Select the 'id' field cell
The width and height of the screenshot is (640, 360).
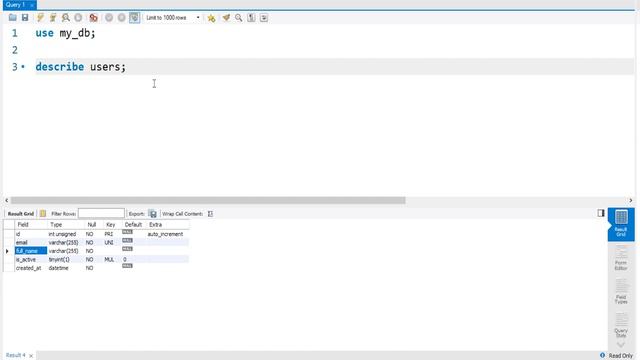coord(31,234)
